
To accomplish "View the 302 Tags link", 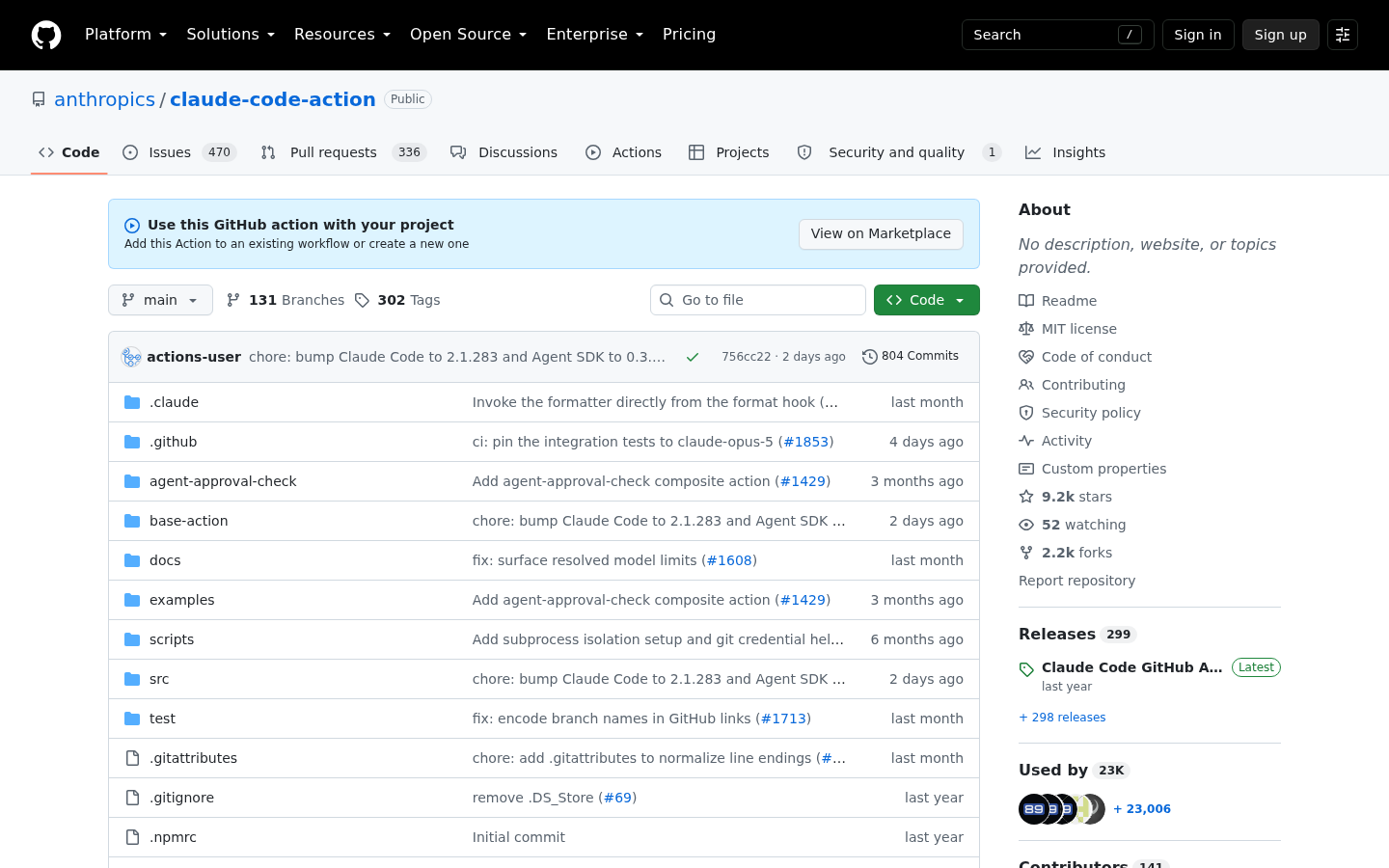I will (397, 300).
